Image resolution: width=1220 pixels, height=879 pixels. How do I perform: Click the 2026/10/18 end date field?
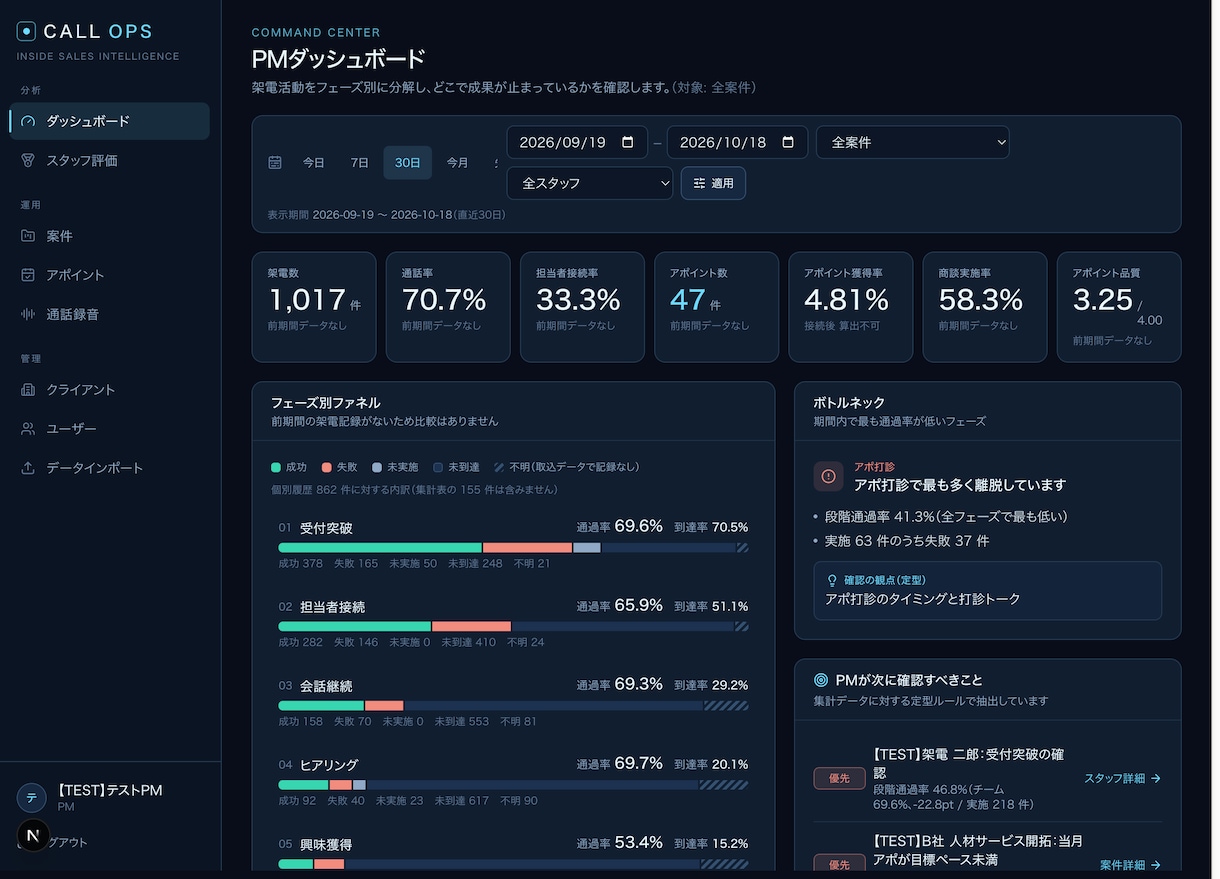[737, 142]
